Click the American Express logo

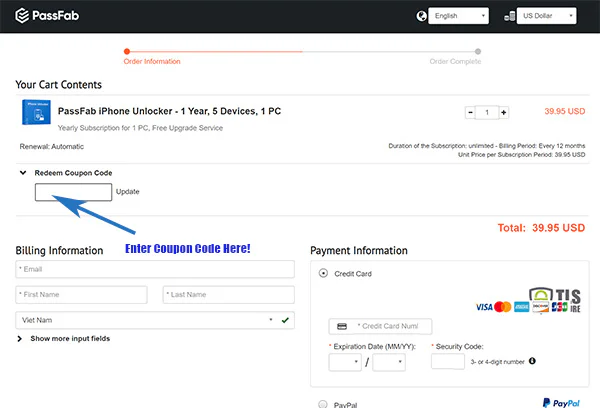click(x=522, y=307)
